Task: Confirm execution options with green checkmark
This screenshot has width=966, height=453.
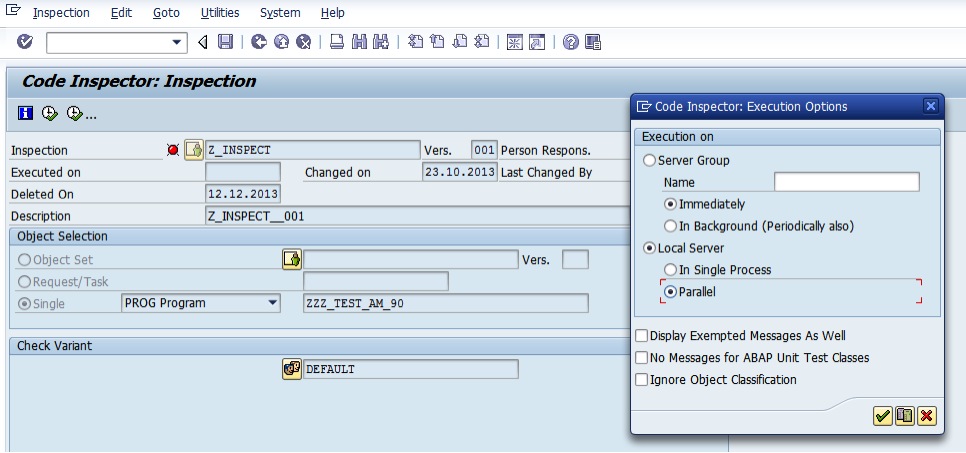Action: (882, 416)
